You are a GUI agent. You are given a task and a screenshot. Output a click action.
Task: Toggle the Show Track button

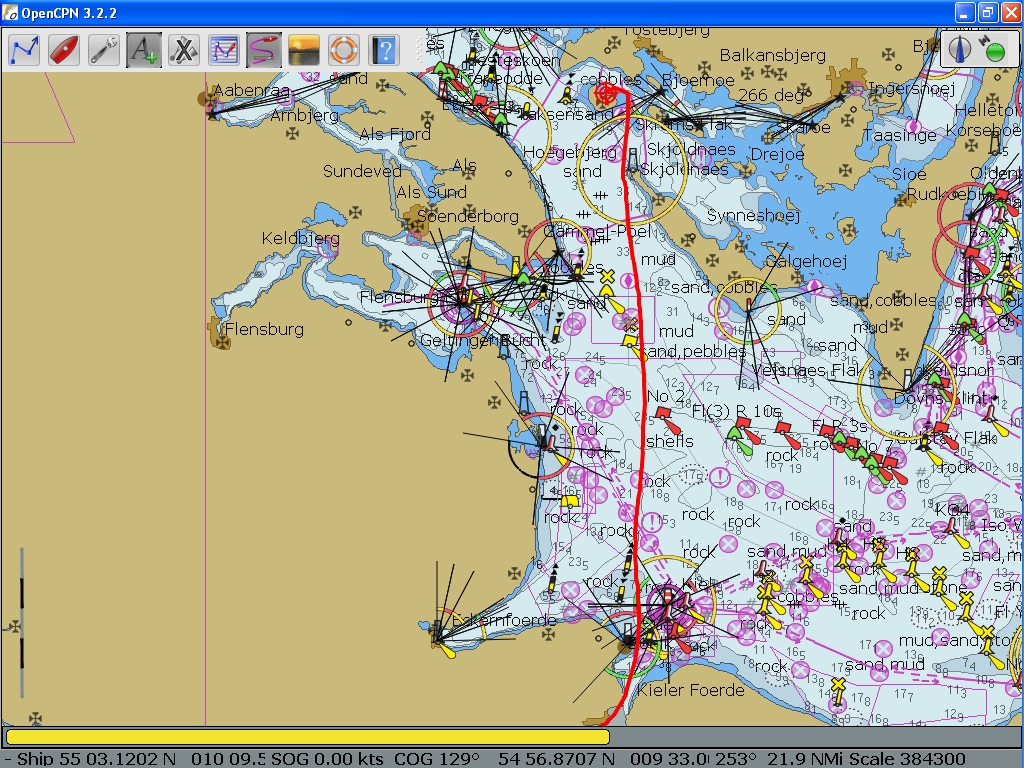(x=264, y=49)
